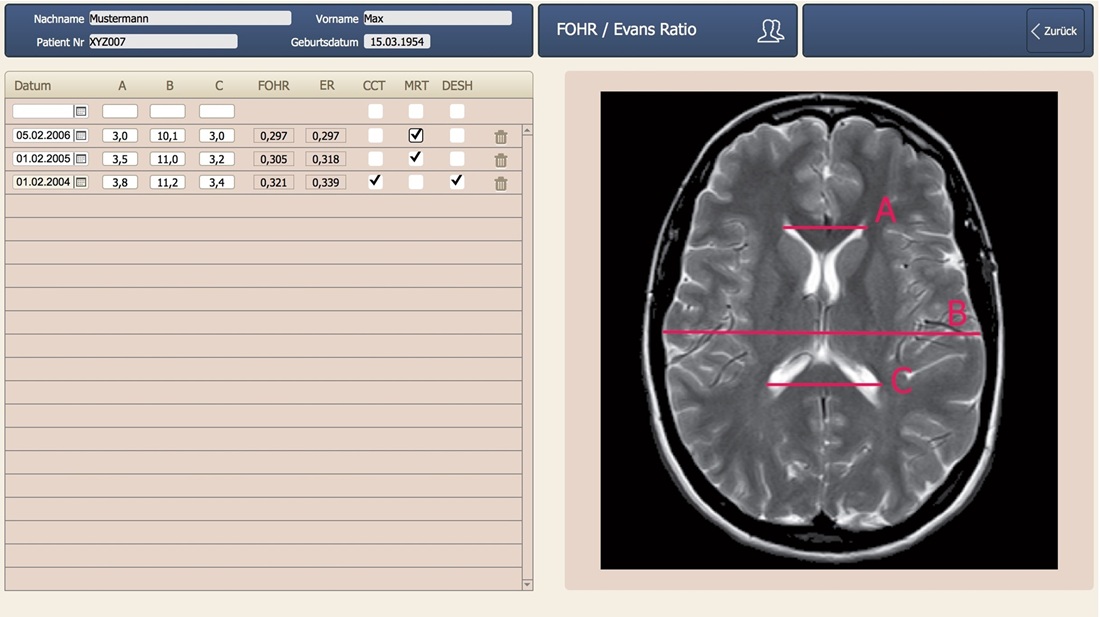Screen dimensions: 1100x617
Task: Open calendar picker next to 01.02.2005
Action: tap(81, 158)
